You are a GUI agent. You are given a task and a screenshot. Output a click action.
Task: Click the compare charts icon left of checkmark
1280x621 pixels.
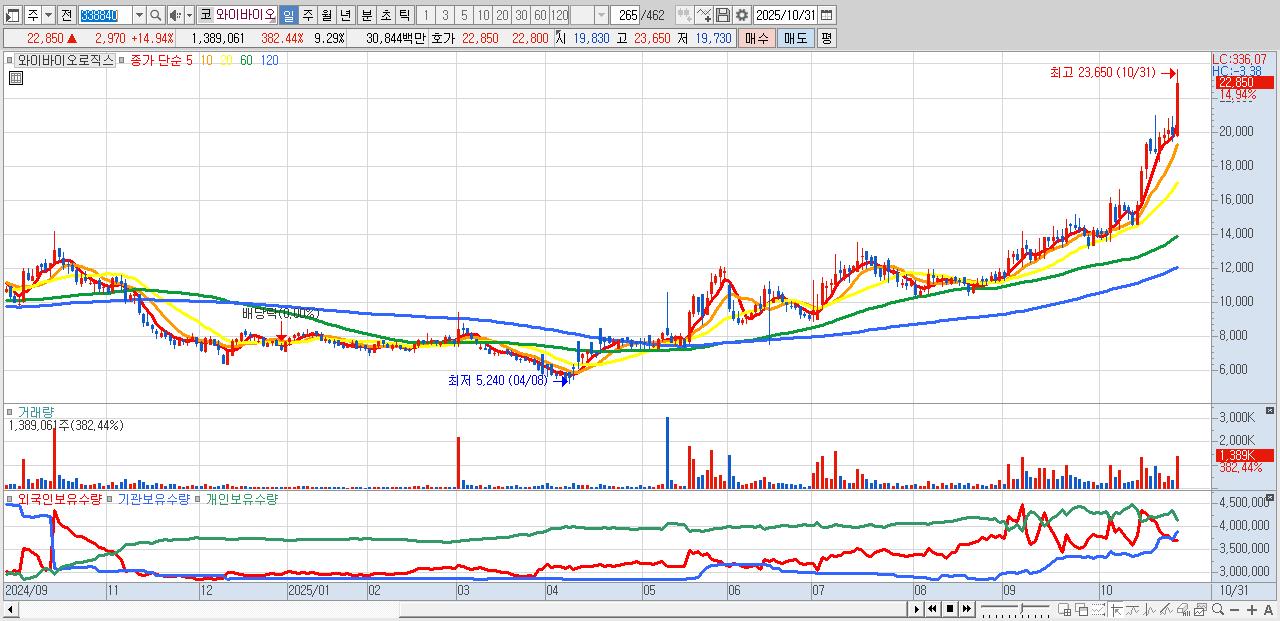685,15
